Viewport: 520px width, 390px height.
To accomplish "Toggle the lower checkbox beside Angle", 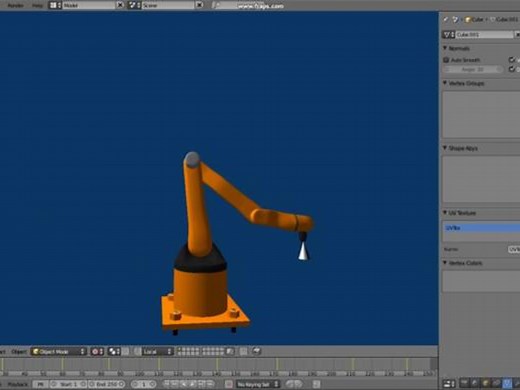I will point(512,69).
